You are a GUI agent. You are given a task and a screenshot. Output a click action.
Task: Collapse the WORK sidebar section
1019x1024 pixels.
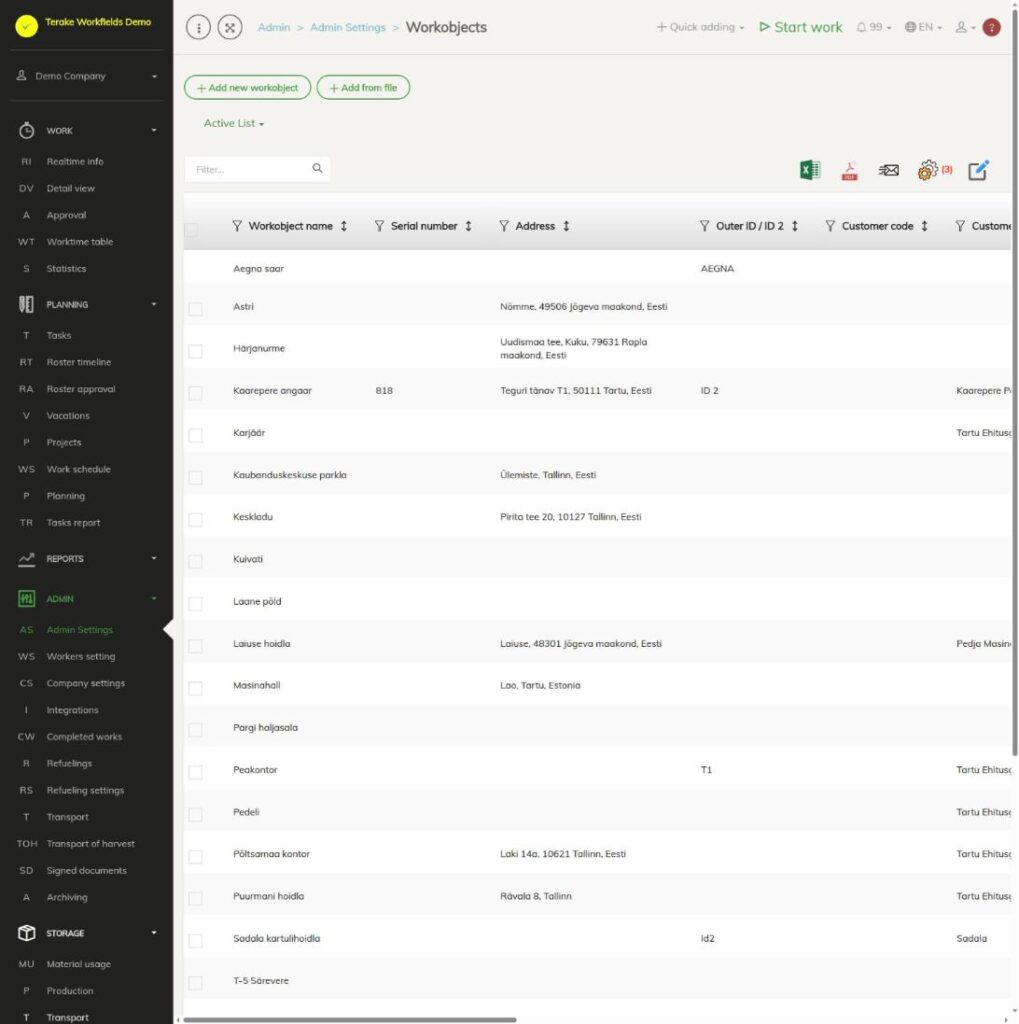pyautogui.click(x=154, y=131)
